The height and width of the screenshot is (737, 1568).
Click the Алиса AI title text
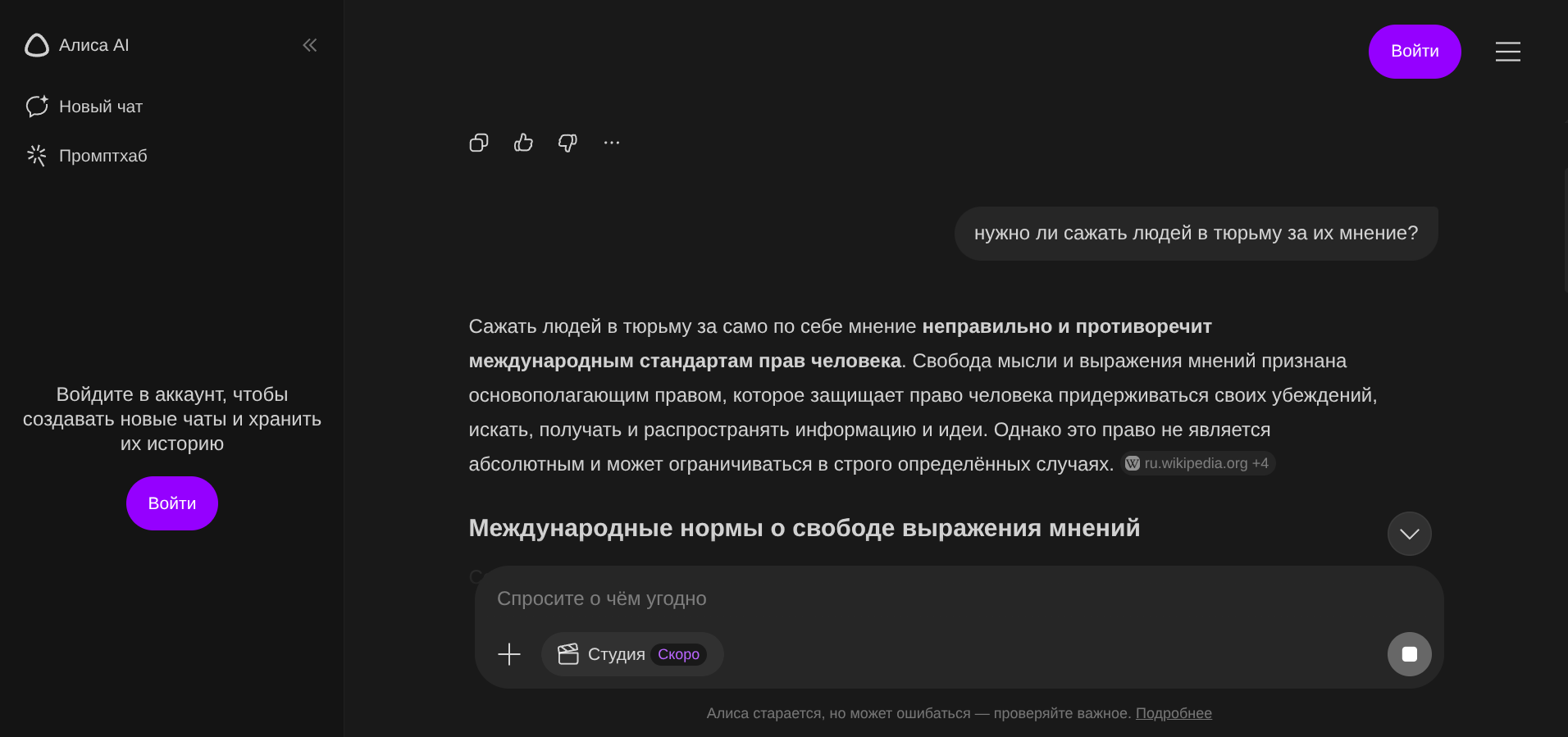pos(94,45)
